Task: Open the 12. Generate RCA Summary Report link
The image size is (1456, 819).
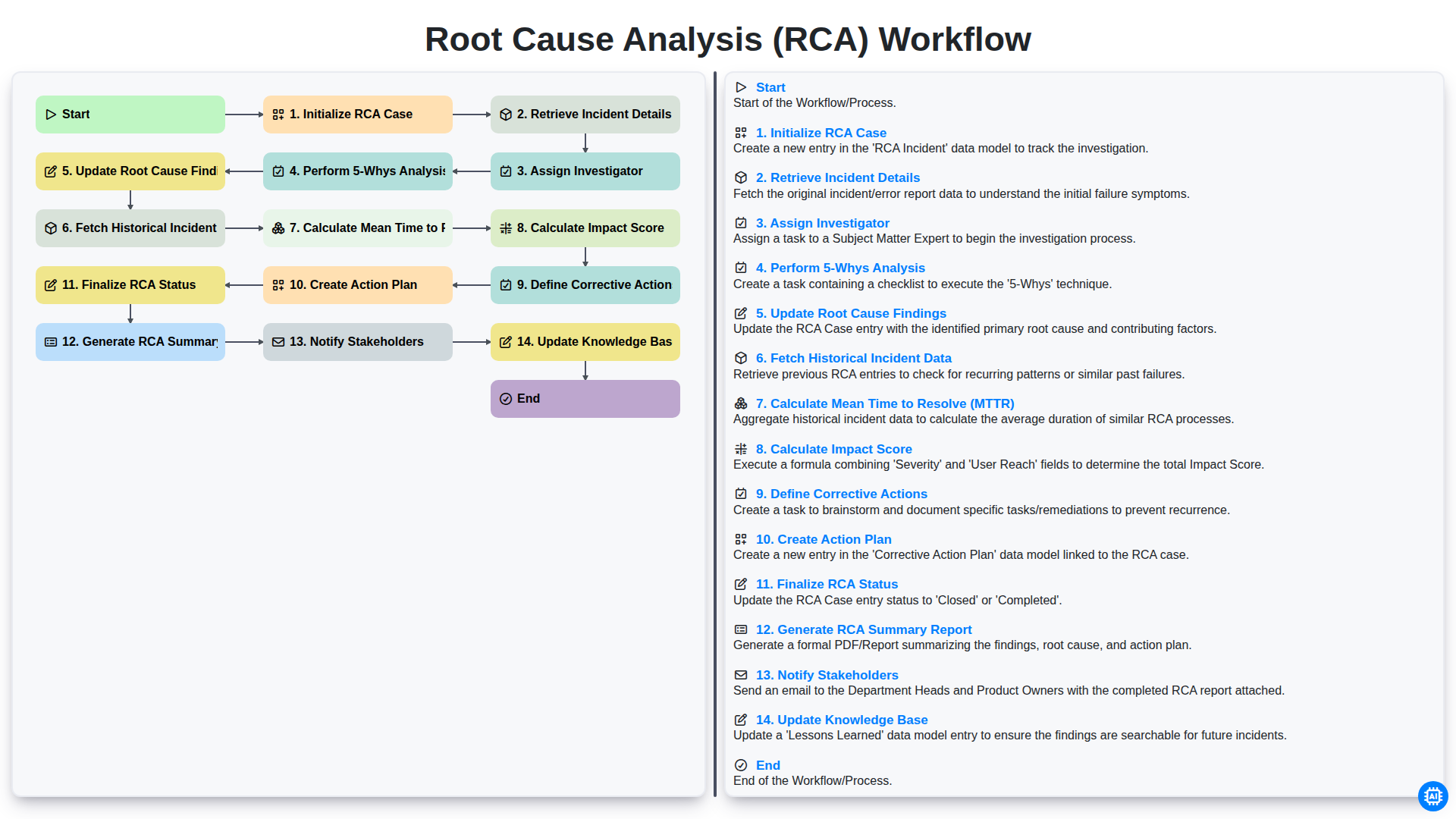Action: pyautogui.click(x=864, y=629)
